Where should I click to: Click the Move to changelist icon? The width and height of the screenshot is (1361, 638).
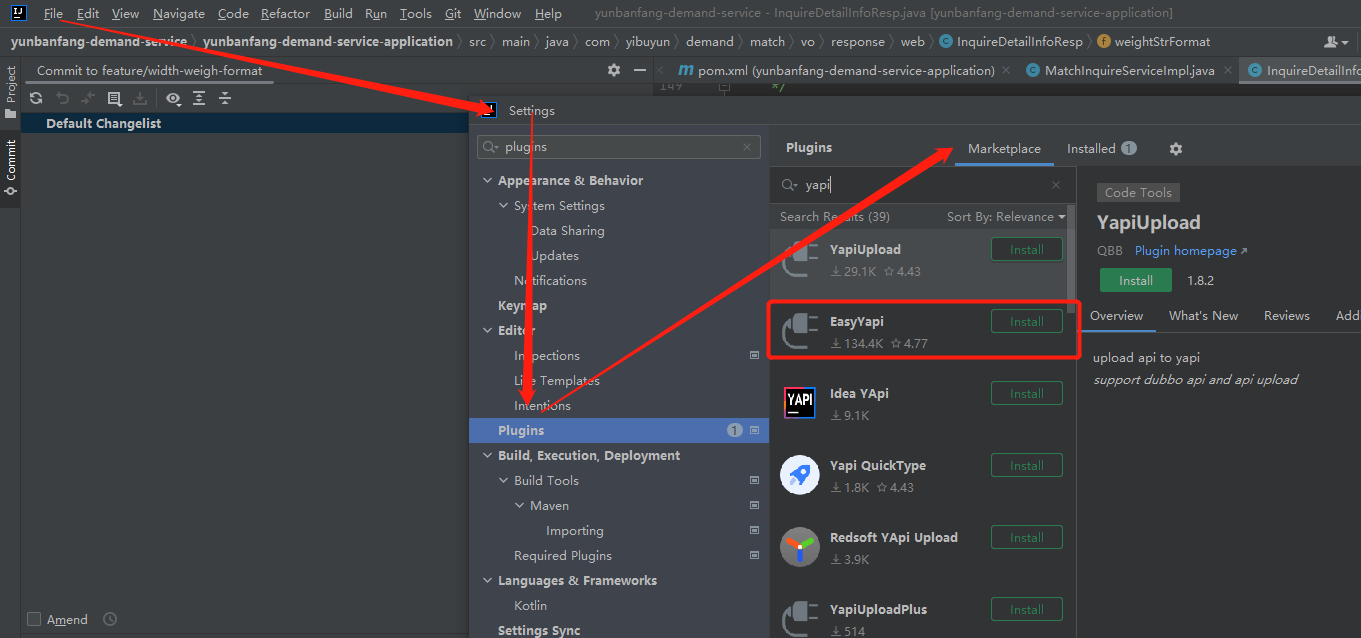88,98
